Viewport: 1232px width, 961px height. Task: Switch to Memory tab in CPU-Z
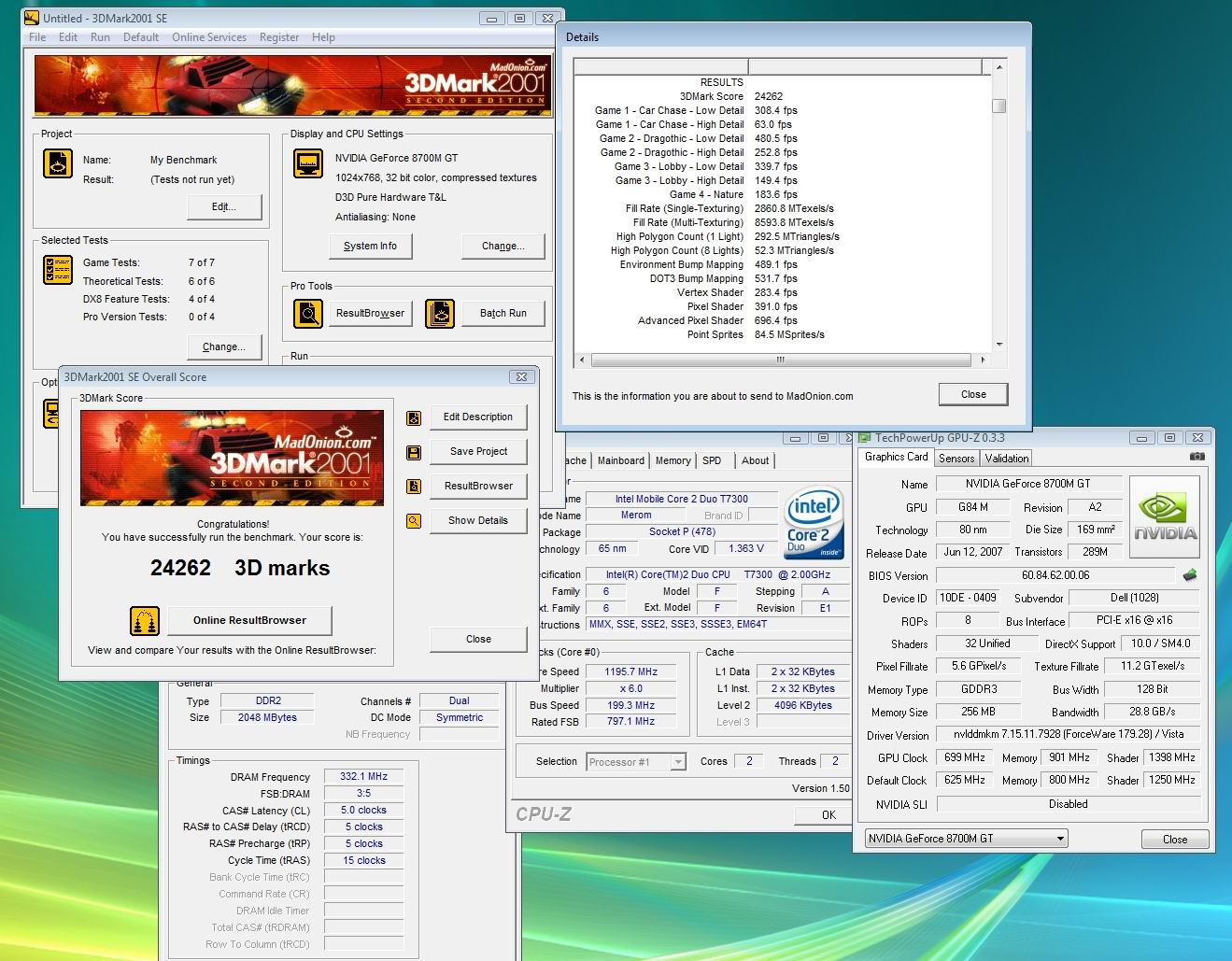tap(673, 460)
